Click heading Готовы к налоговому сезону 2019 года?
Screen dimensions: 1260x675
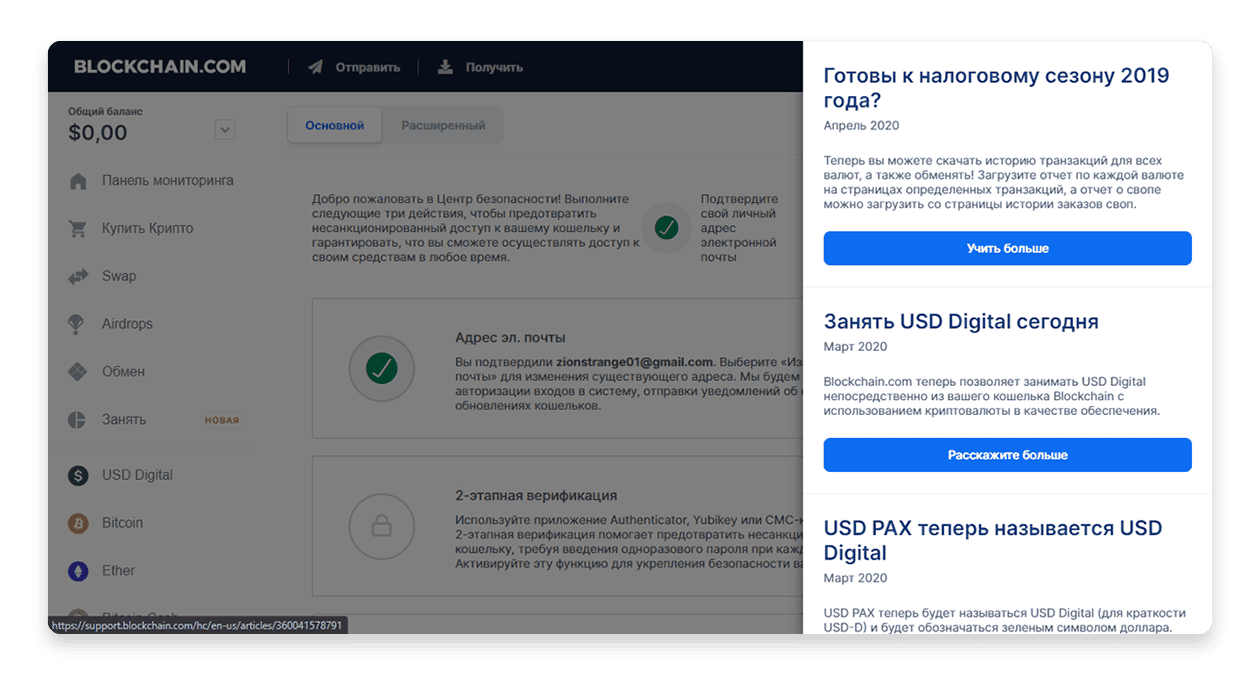point(996,88)
